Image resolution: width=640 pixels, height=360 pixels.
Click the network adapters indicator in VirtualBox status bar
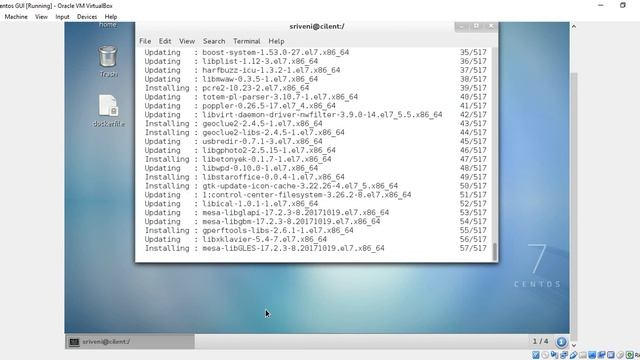564,355
